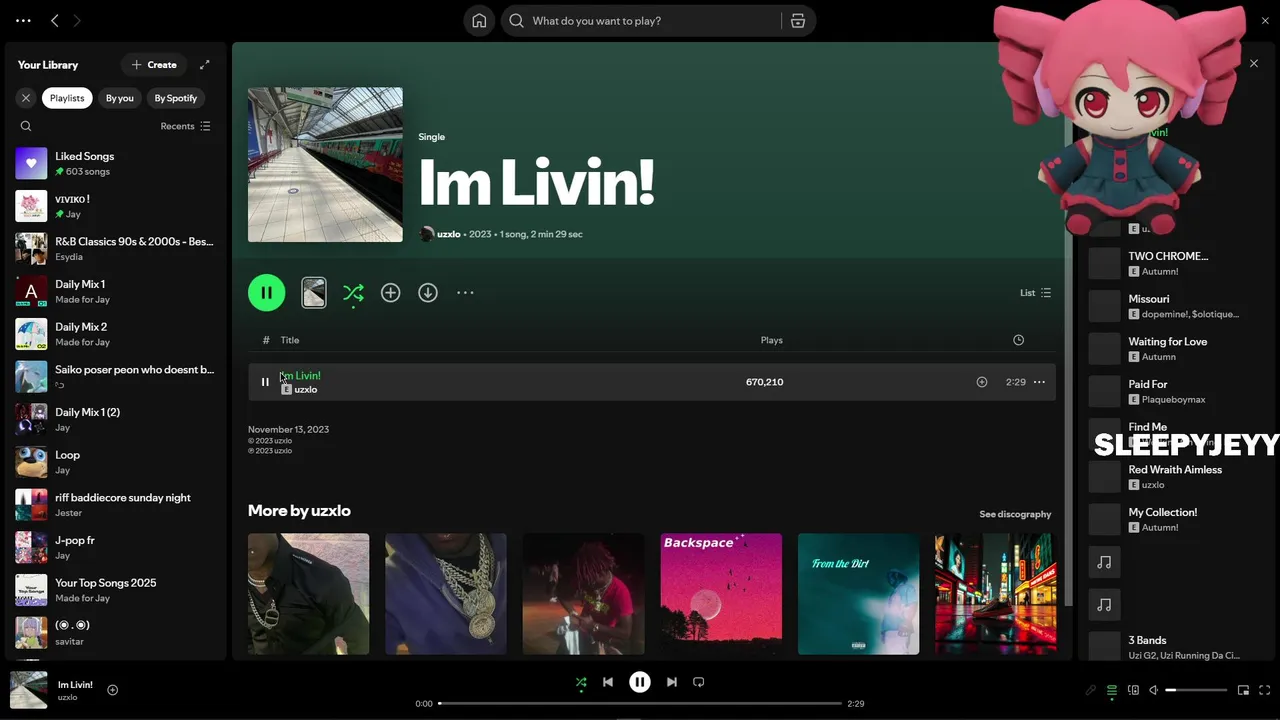Open artist uzxlo link under title
The height and width of the screenshot is (720, 1280).
point(449,234)
